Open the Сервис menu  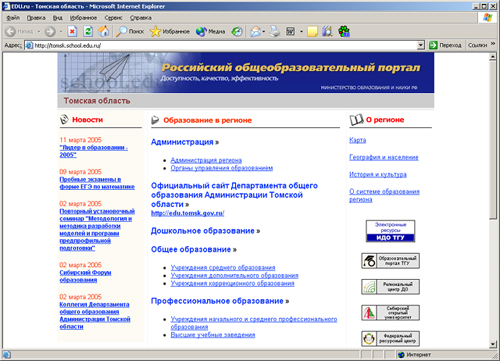pos(113,18)
